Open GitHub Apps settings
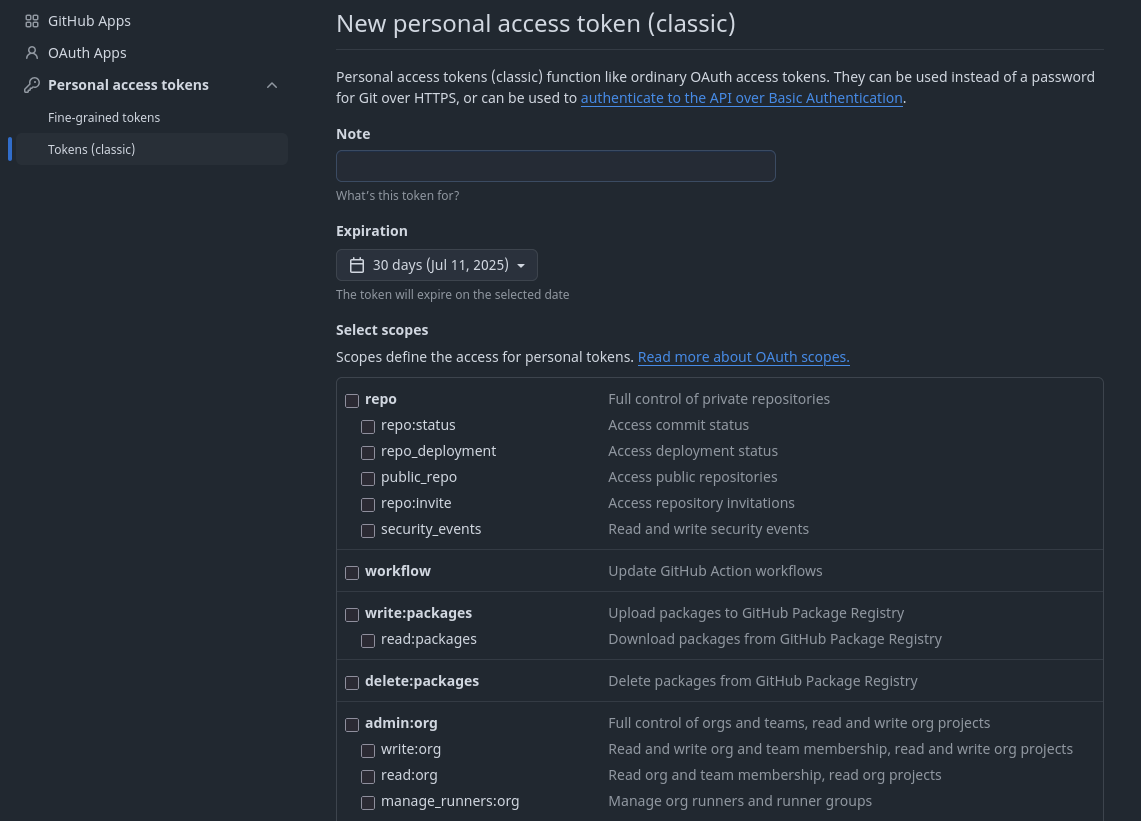 pos(90,21)
